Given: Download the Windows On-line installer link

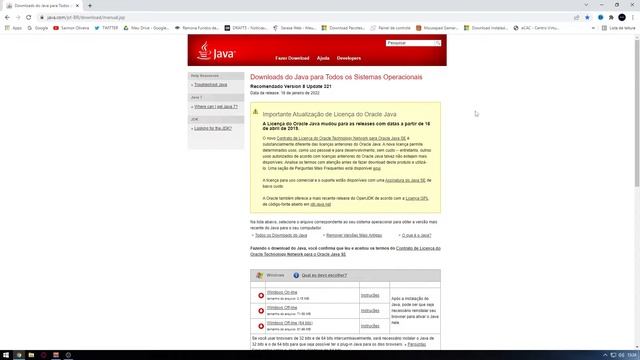Looking at the screenshot, I should 282,293.
